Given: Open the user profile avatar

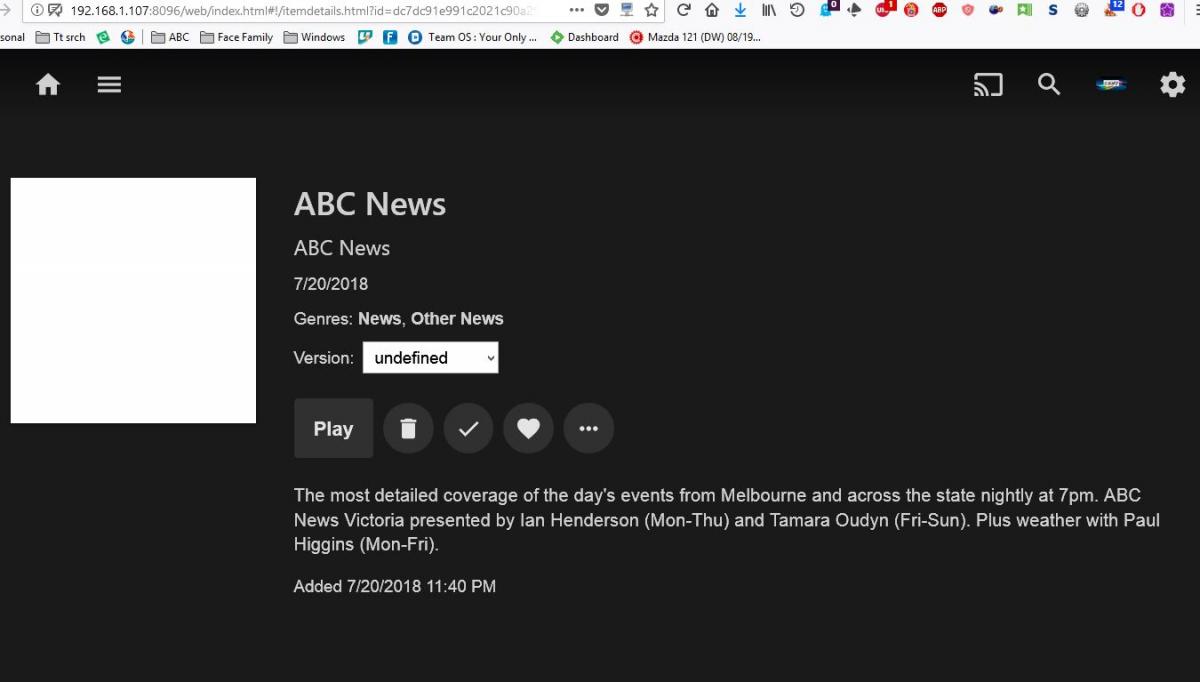Looking at the screenshot, I should pyautogui.click(x=1110, y=85).
